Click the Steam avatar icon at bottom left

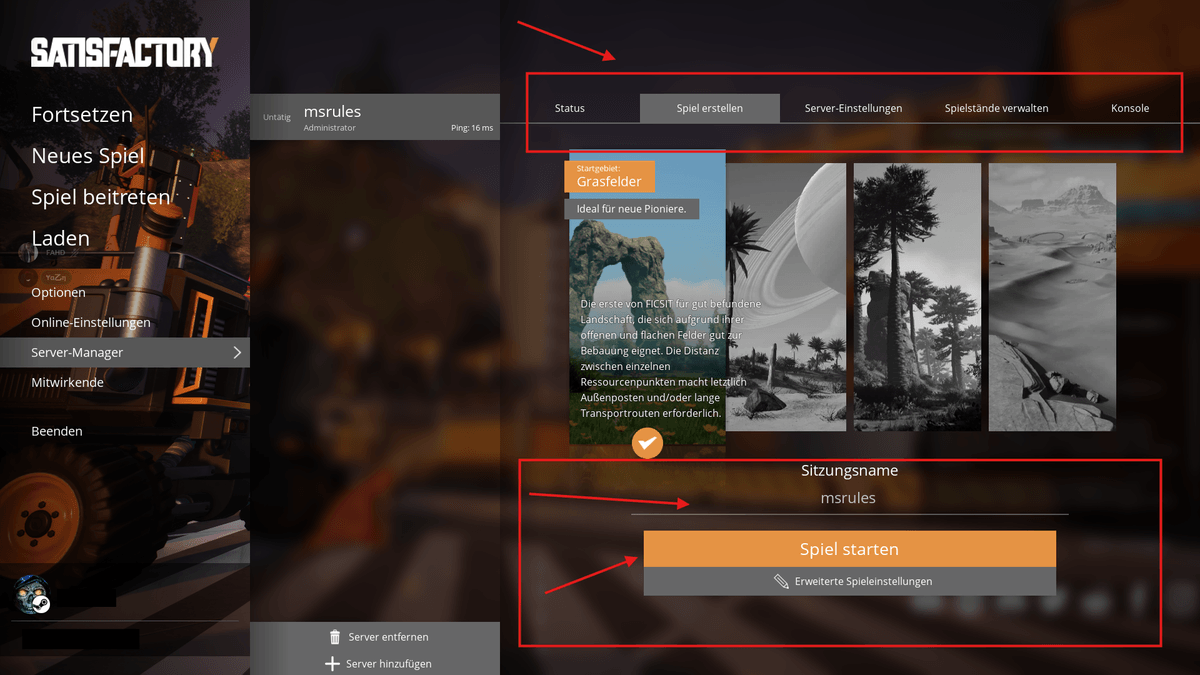[x=33, y=595]
